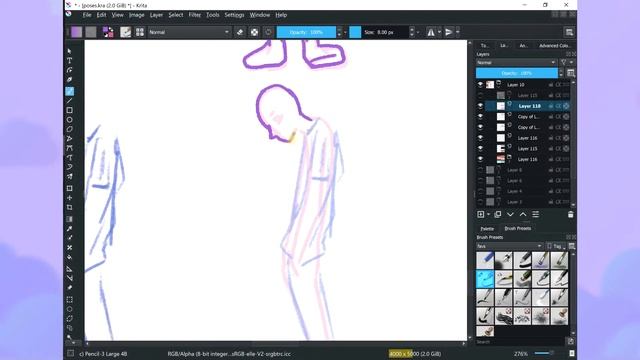Select the Bezier Curve tool
640x360 pixels.
[x=69, y=148]
